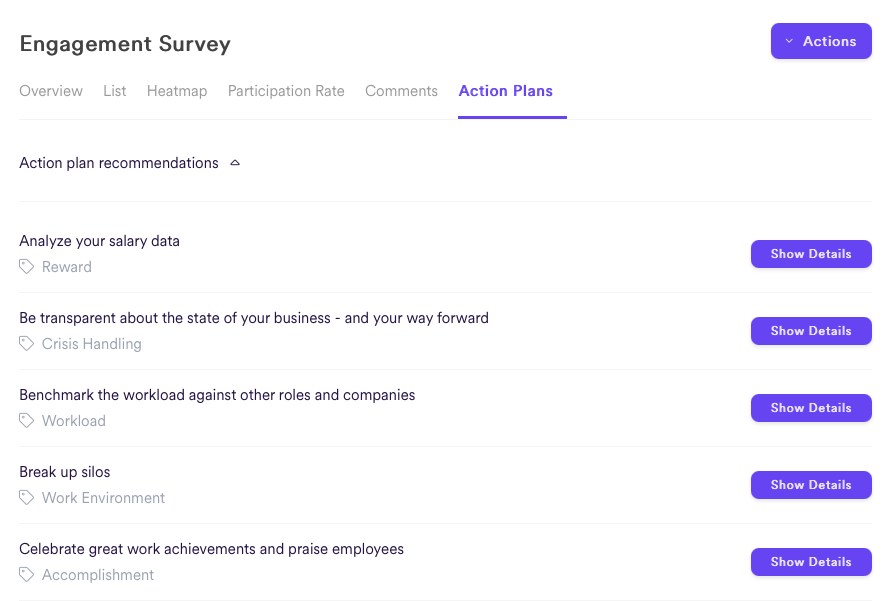Click the tag icon beside Crisis Handling
Viewport: 889px width, 601px height.
click(27, 344)
